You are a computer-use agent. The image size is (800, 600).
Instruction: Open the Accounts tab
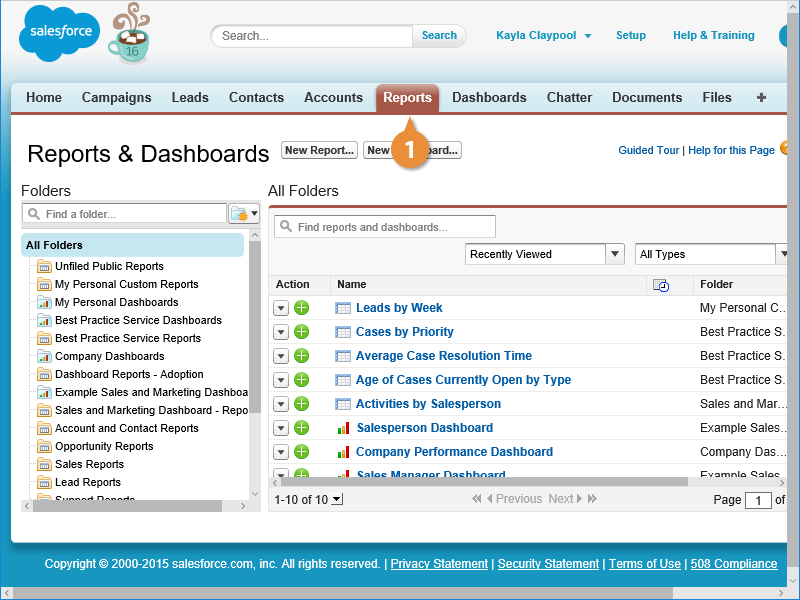pyautogui.click(x=333, y=97)
